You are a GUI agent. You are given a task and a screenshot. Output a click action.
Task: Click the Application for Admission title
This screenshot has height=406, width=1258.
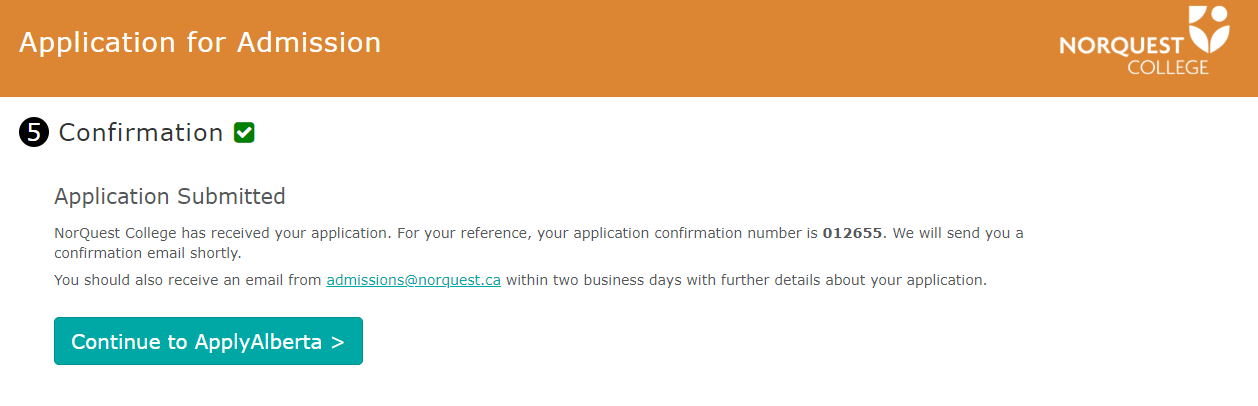pos(200,43)
